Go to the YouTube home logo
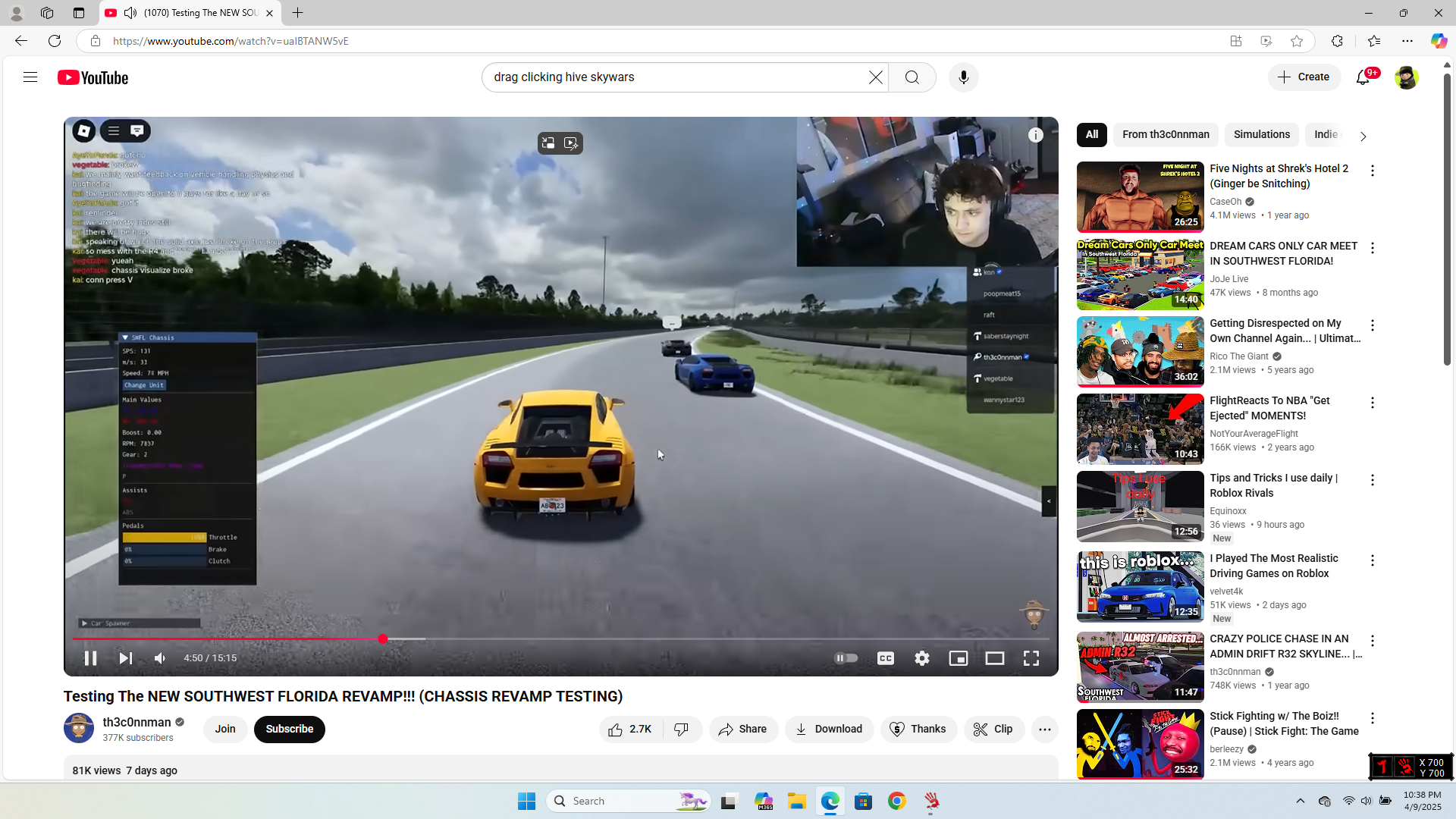The image size is (1456, 819). [93, 77]
